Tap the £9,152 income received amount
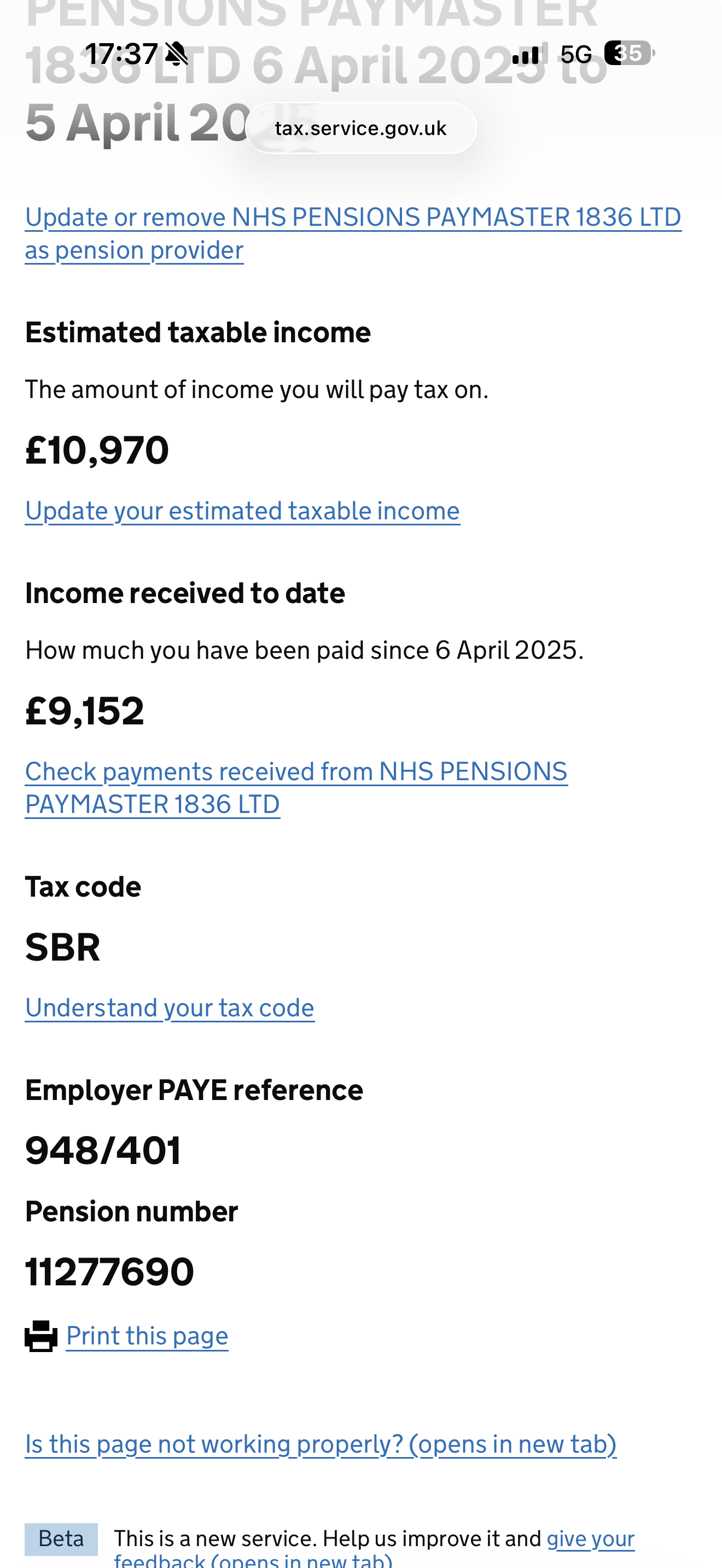 point(85,711)
